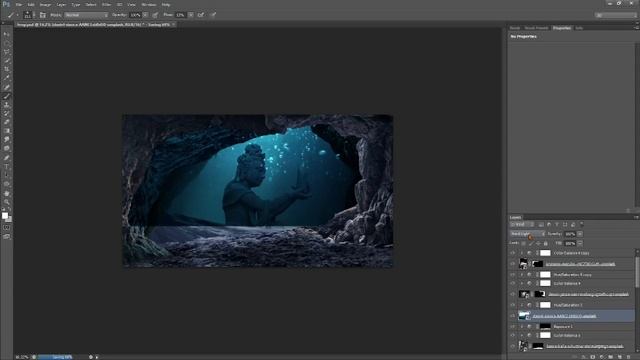Open the brush Mode dropdown
This screenshot has height=360, width=640.
point(86,15)
